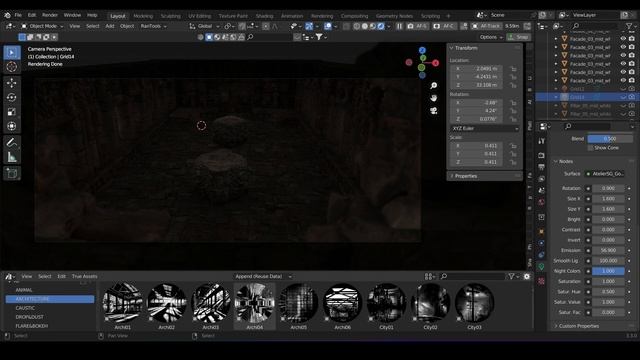Click the hand pan view gizmo
Image resolution: width=640 pixels, height=360 pixels.
(433, 98)
